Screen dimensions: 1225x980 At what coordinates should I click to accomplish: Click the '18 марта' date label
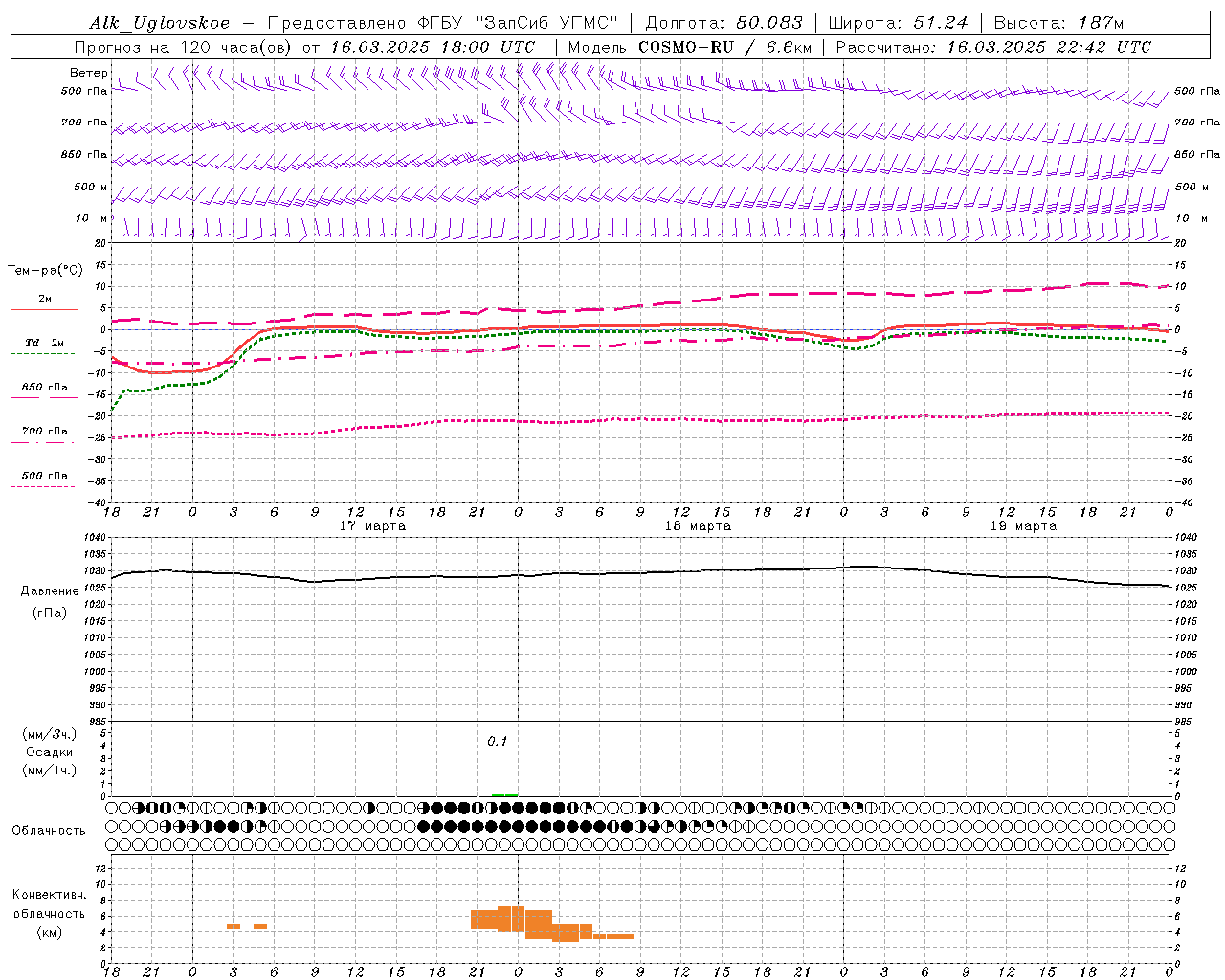698,525
